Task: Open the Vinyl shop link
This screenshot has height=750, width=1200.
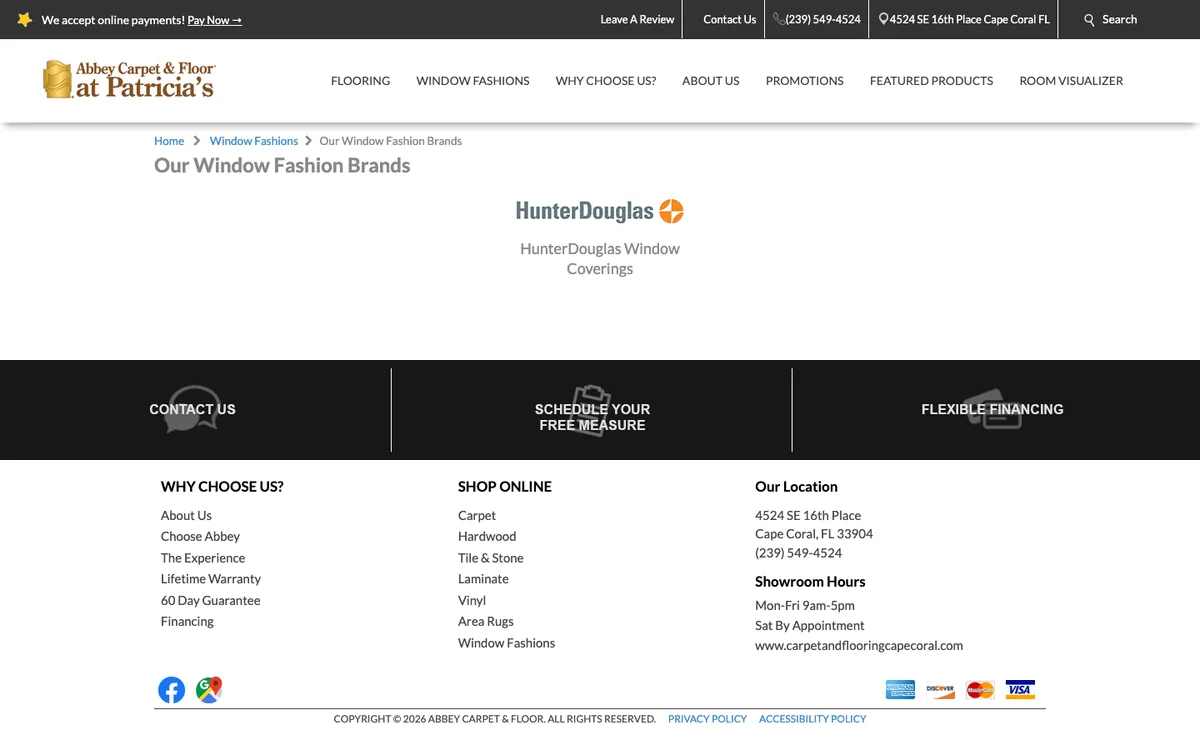Action: 472,600
